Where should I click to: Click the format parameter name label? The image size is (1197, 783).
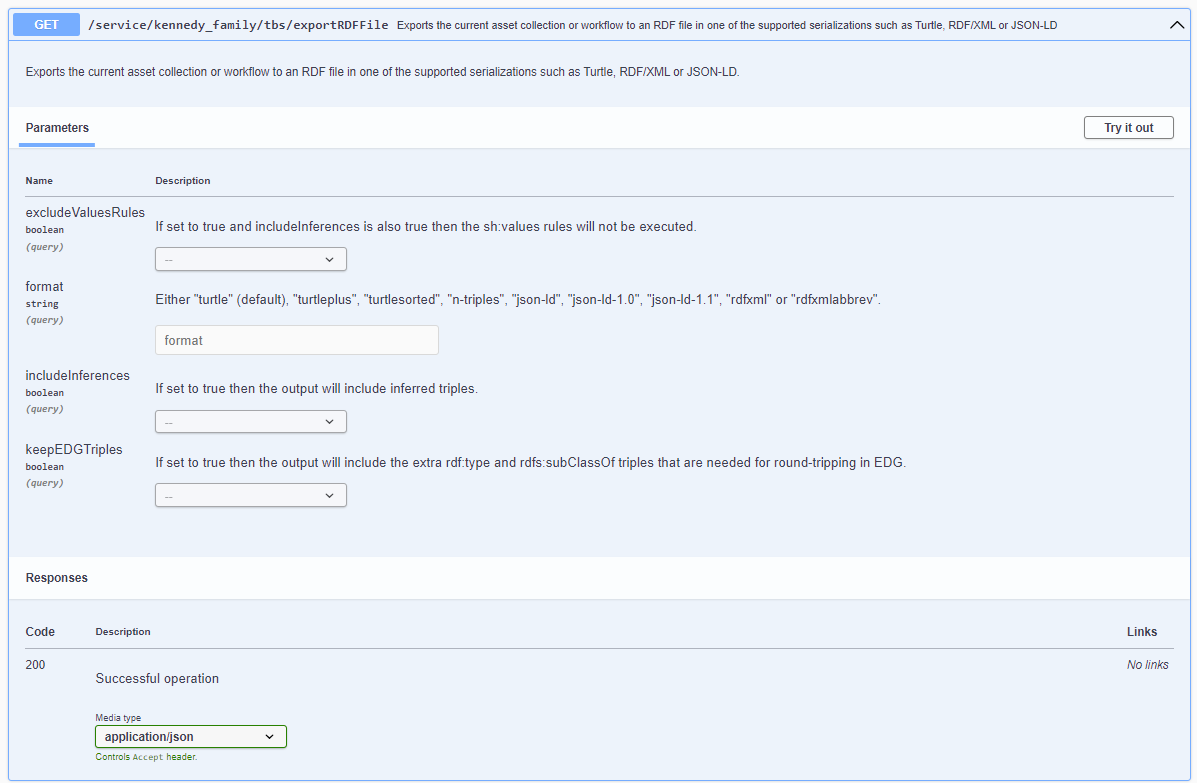pyautogui.click(x=44, y=286)
